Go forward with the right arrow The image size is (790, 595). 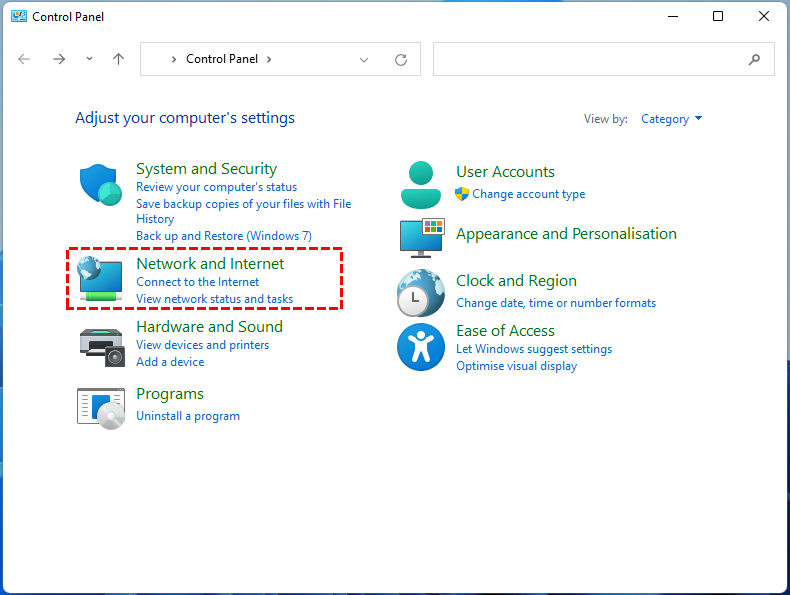tap(59, 59)
